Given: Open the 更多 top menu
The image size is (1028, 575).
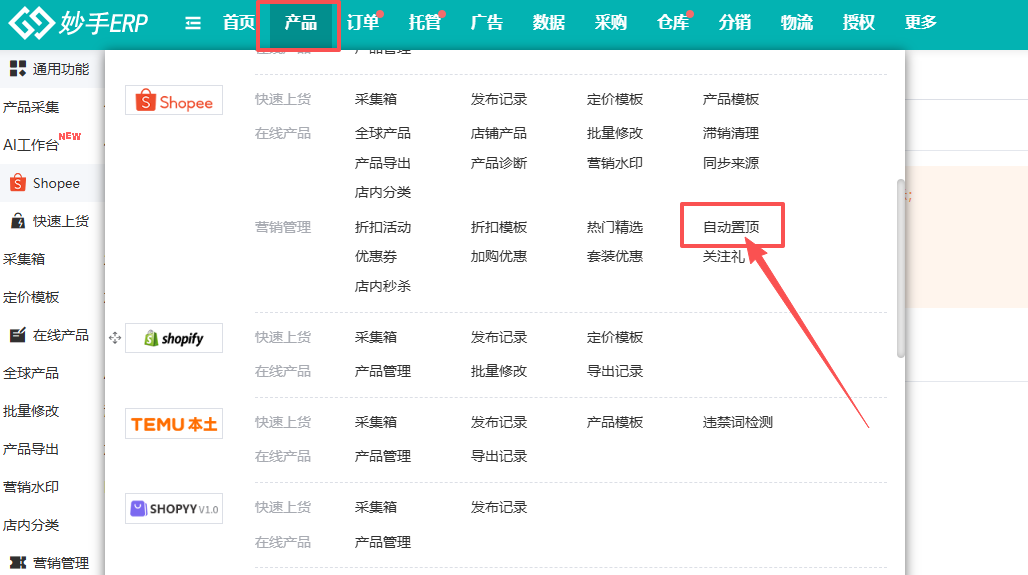Looking at the screenshot, I should point(920,23).
